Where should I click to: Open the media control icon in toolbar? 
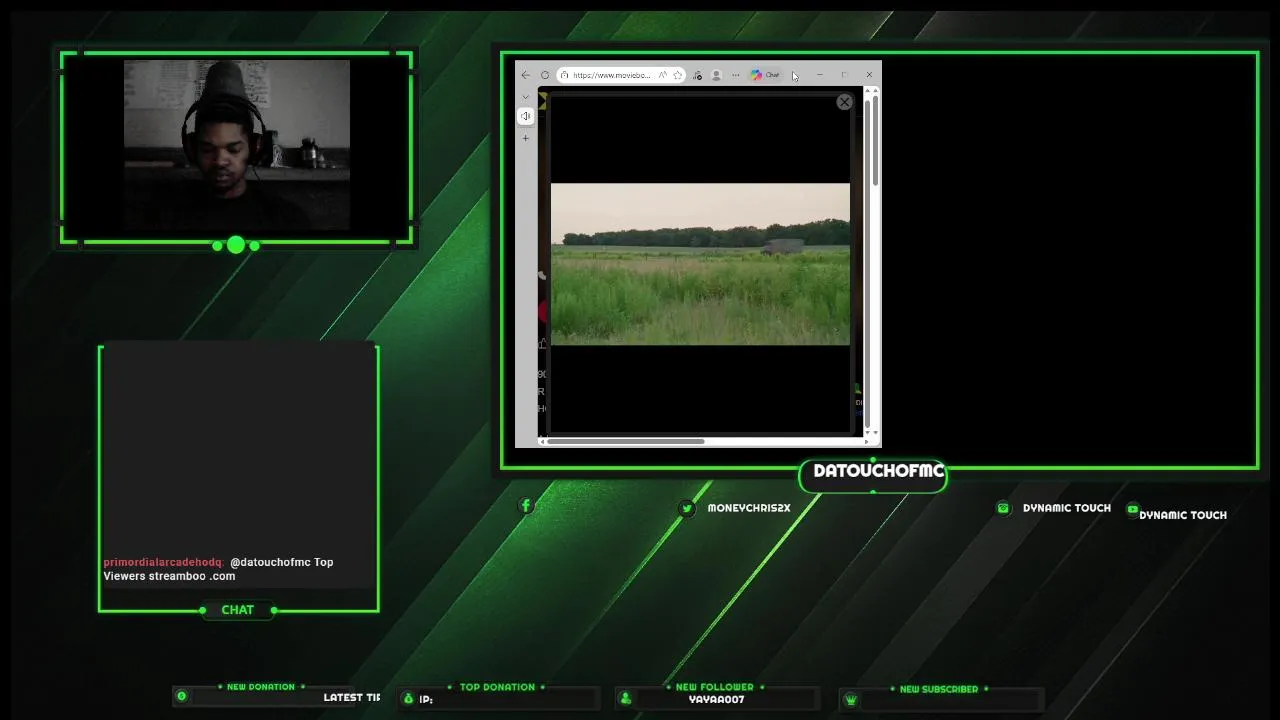(x=697, y=75)
